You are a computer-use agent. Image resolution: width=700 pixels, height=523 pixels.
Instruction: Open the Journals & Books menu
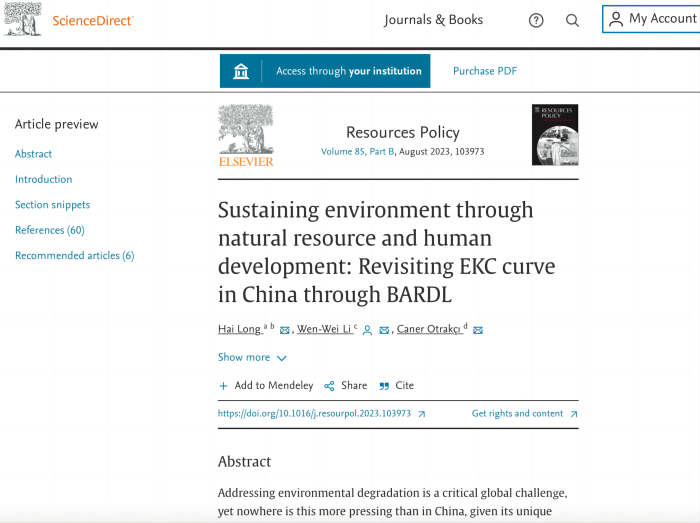tap(433, 20)
